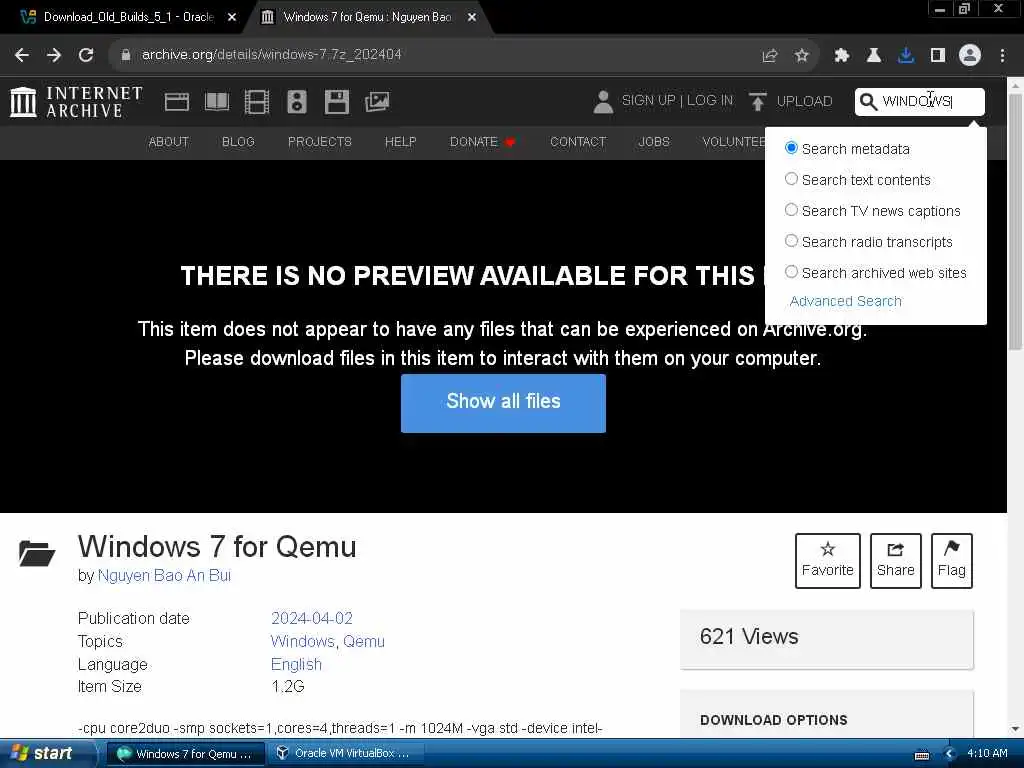Switch to Windows 7 for Qemu tab
The height and width of the screenshot is (768, 1024).
coord(366,17)
